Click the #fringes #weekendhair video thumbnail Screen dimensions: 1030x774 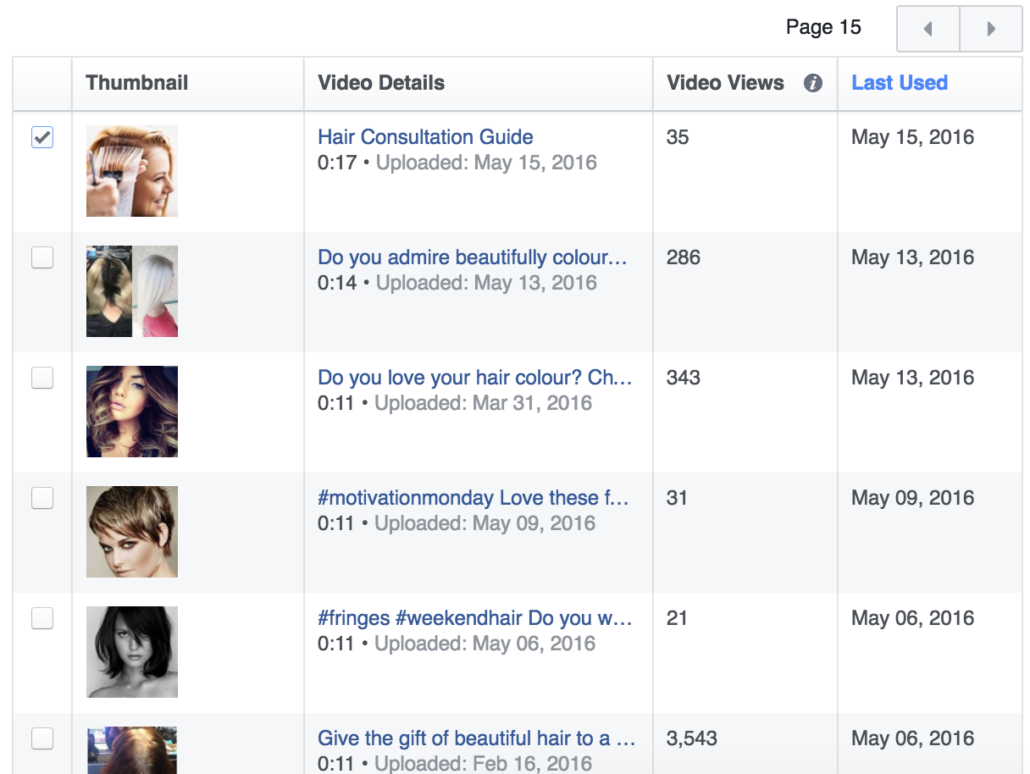tap(132, 652)
